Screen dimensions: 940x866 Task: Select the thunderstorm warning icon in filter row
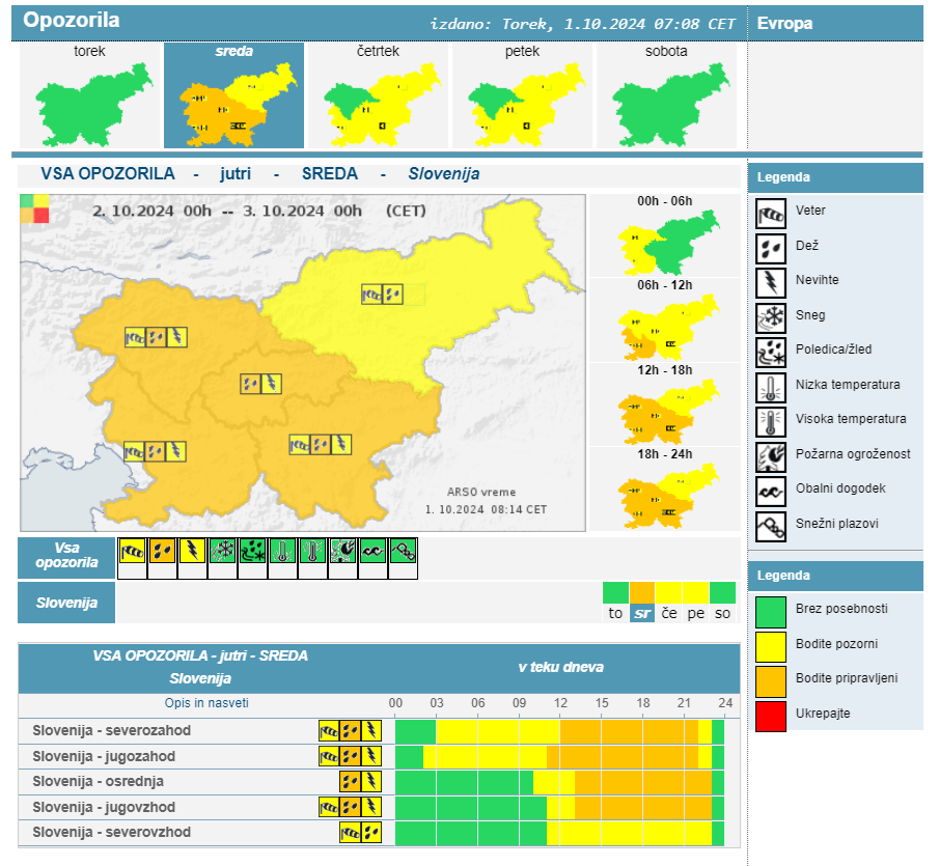[193, 552]
